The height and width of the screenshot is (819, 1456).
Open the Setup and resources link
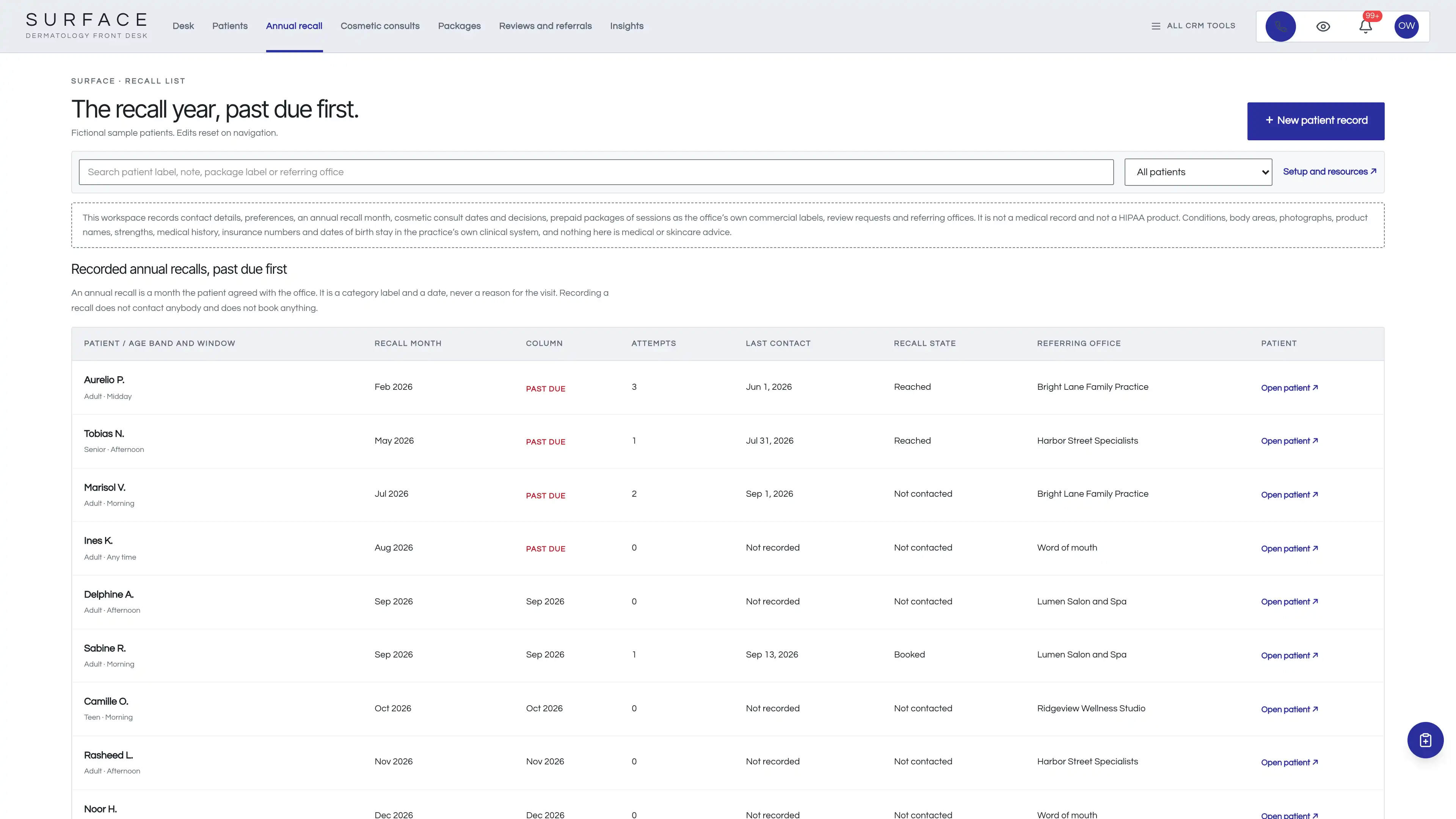coord(1329,172)
